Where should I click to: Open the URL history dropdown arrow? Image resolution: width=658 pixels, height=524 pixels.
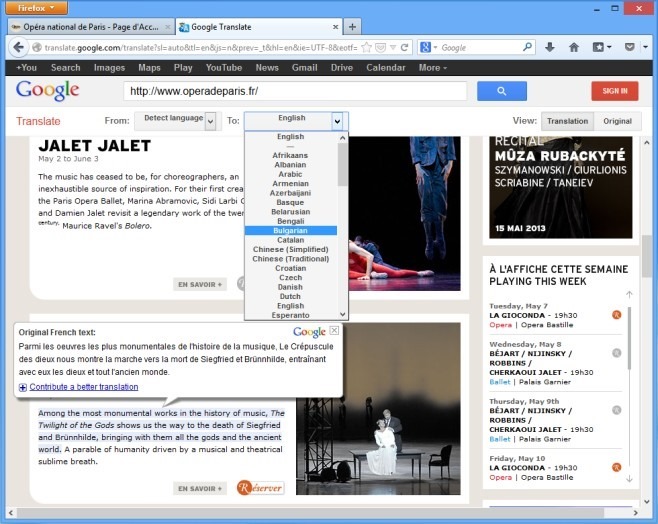click(x=393, y=47)
